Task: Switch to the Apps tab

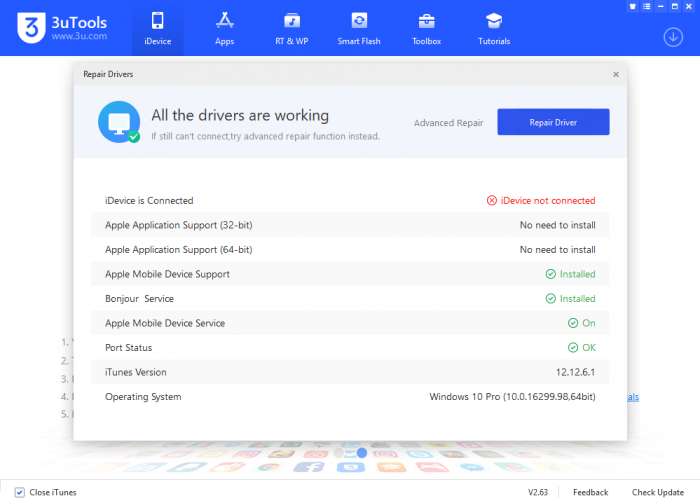Action: click(x=225, y=29)
